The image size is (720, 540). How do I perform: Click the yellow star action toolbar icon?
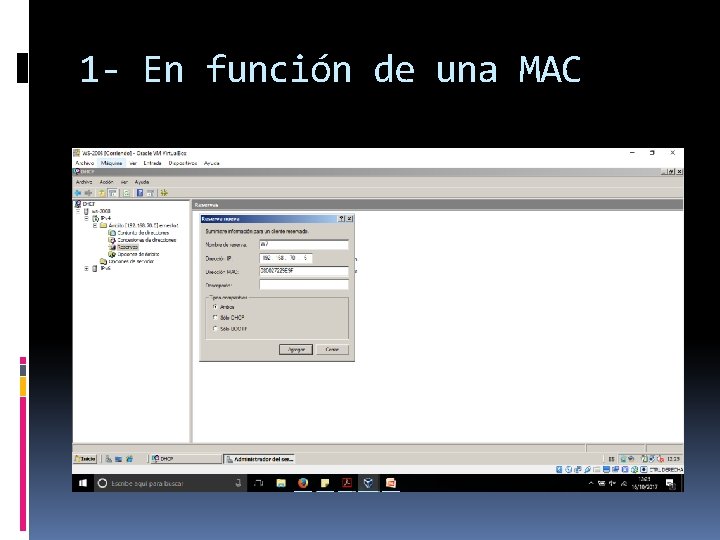point(164,193)
